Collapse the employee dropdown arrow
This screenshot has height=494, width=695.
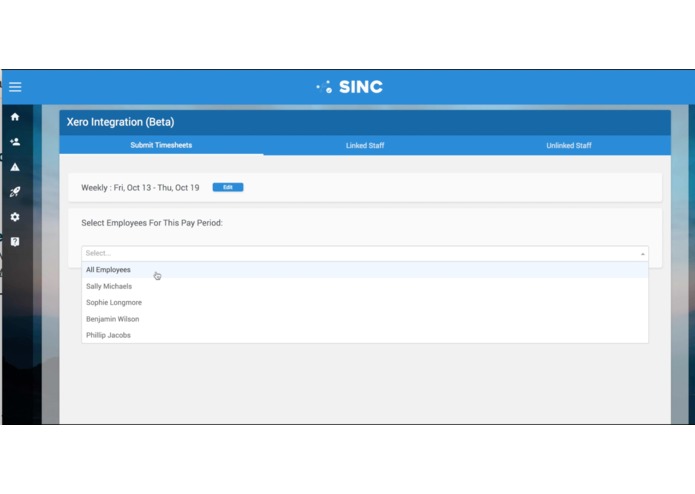642,254
